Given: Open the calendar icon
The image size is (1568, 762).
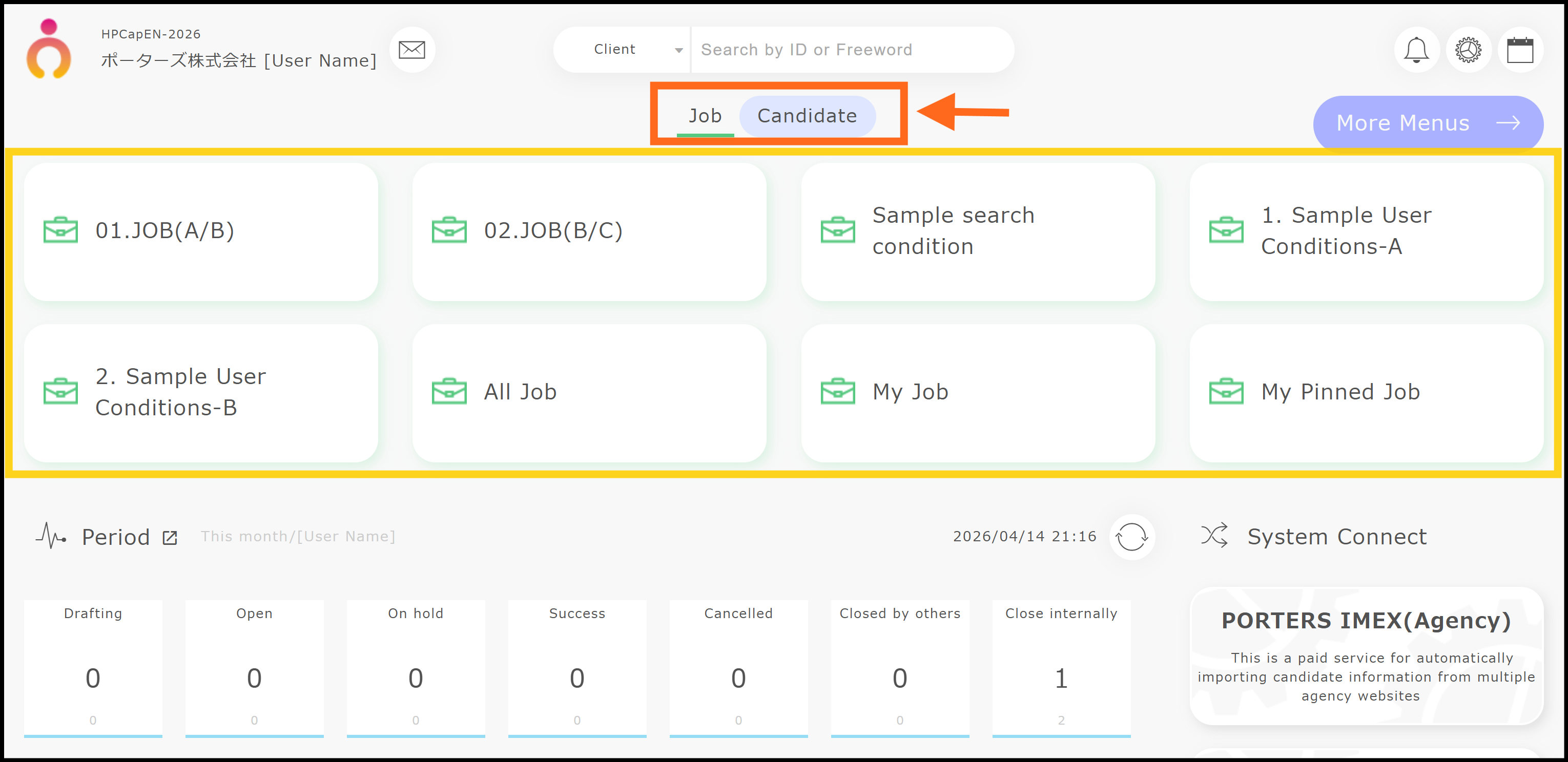Looking at the screenshot, I should point(1520,50).
